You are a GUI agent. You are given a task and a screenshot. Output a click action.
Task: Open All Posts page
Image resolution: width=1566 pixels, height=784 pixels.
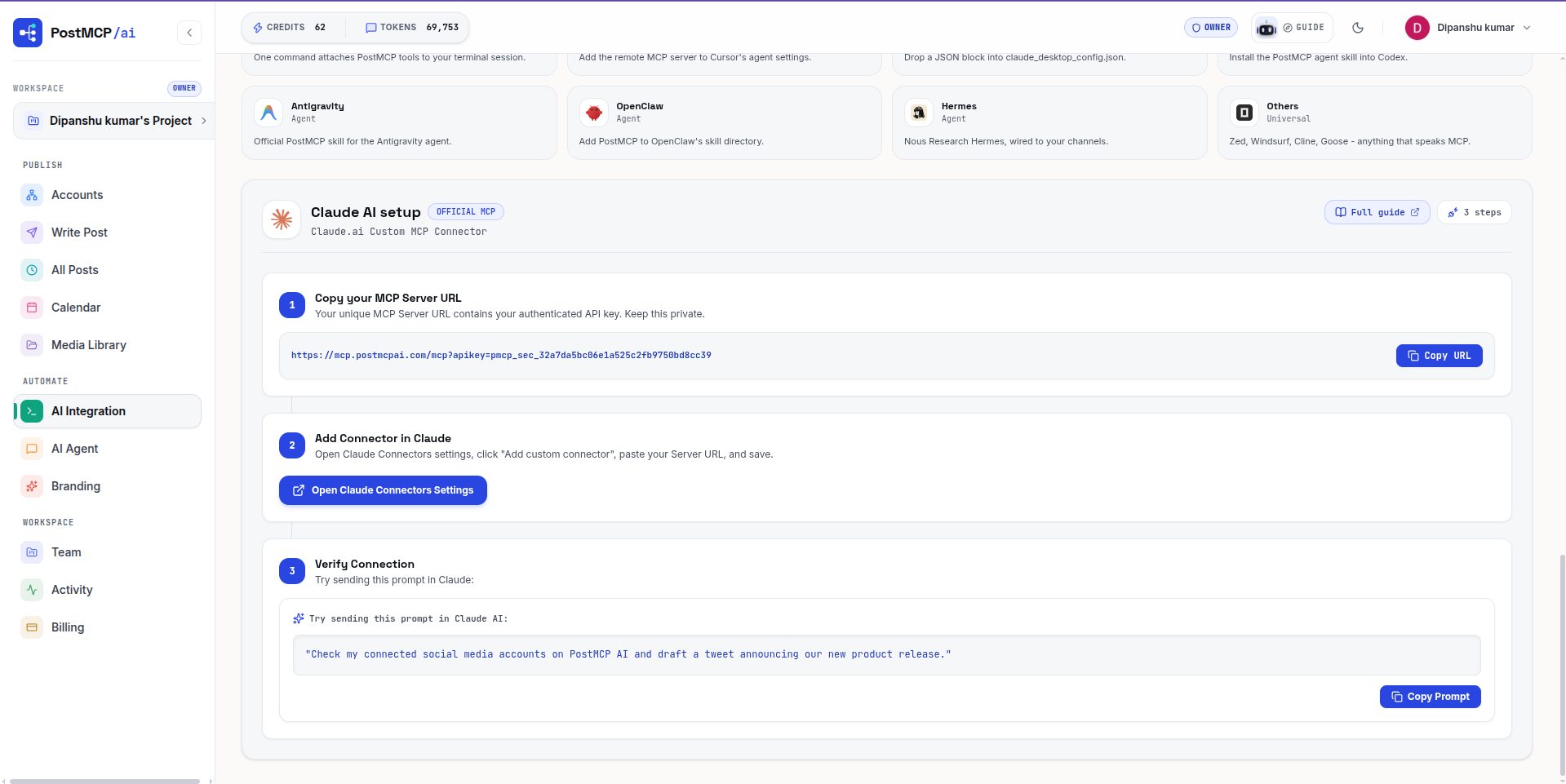[107, 270]
